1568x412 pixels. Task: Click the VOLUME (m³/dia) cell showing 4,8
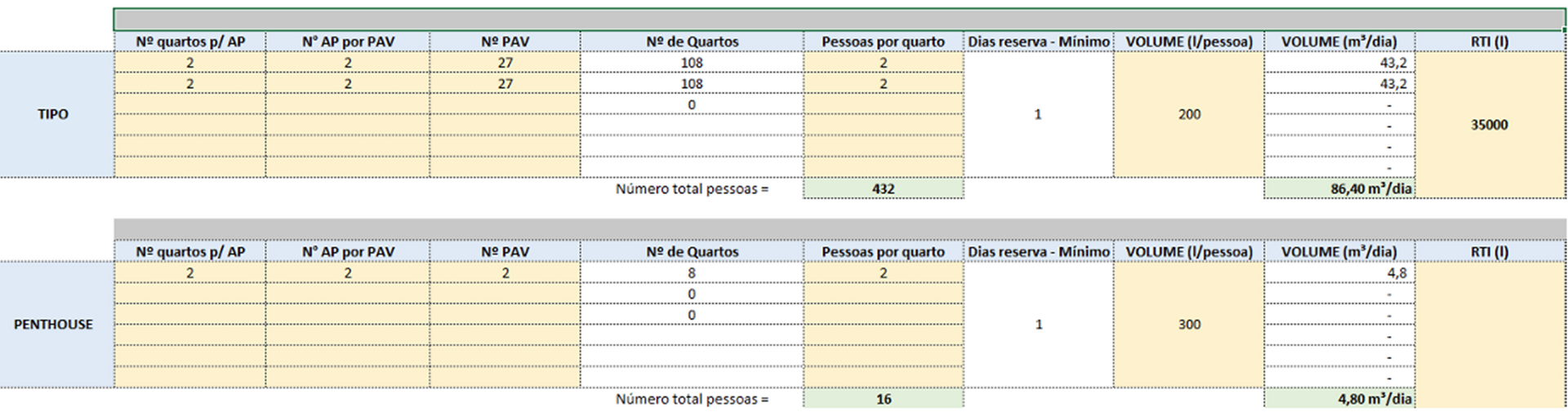(1339, 273)
